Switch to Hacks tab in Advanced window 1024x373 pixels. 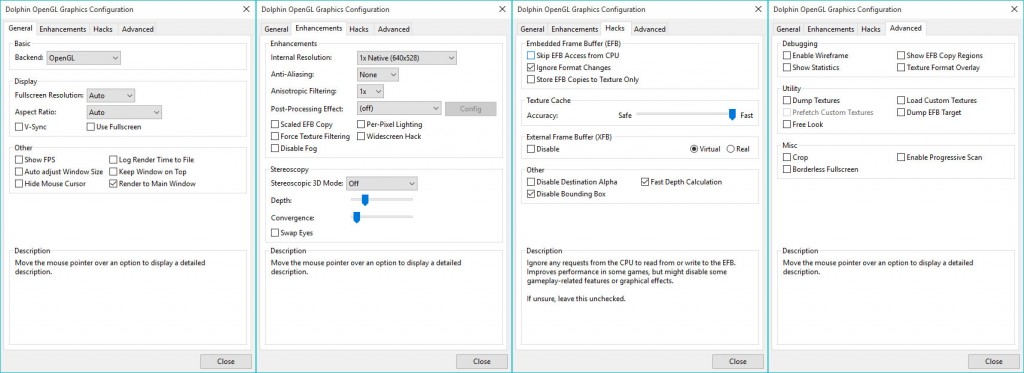871,29
